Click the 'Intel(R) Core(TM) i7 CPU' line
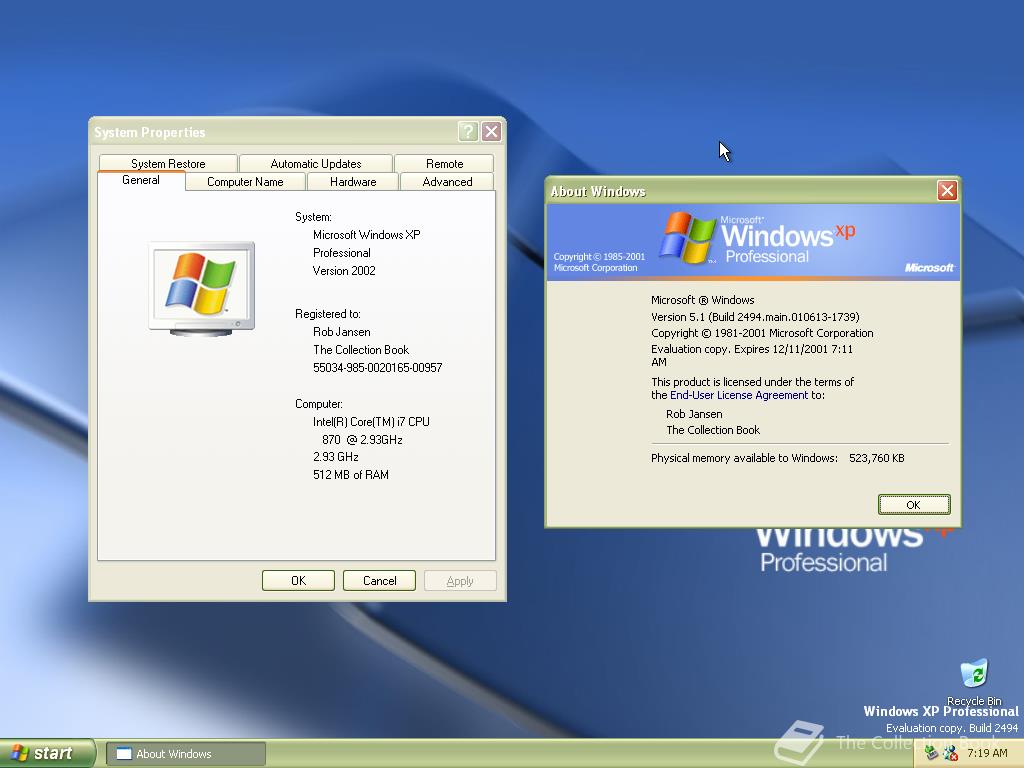The height and width of the screenshot is (768, 1024). tap(371, 422)
